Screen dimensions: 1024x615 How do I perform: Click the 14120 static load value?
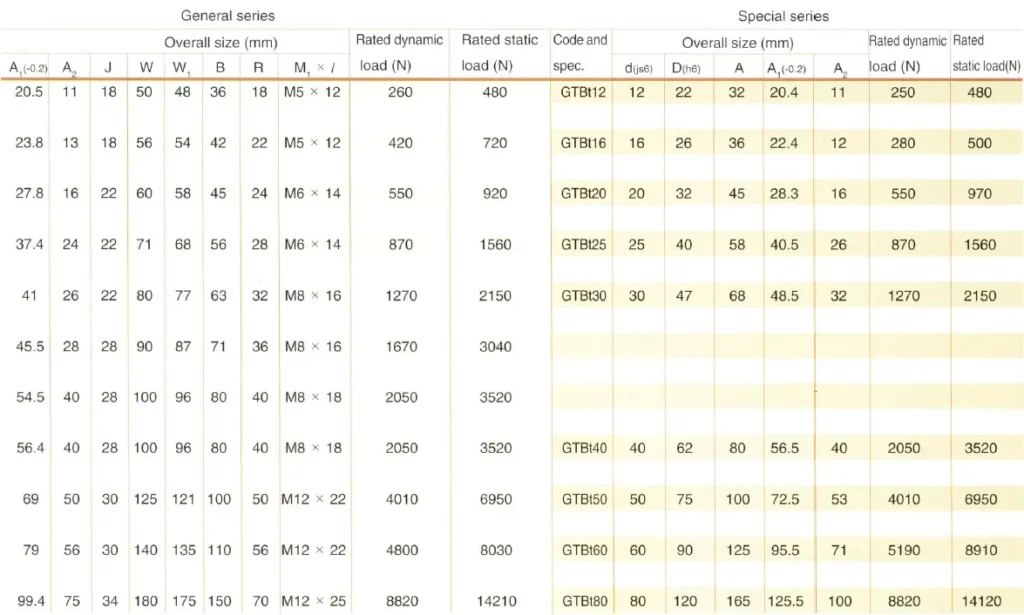click(986, 601)
